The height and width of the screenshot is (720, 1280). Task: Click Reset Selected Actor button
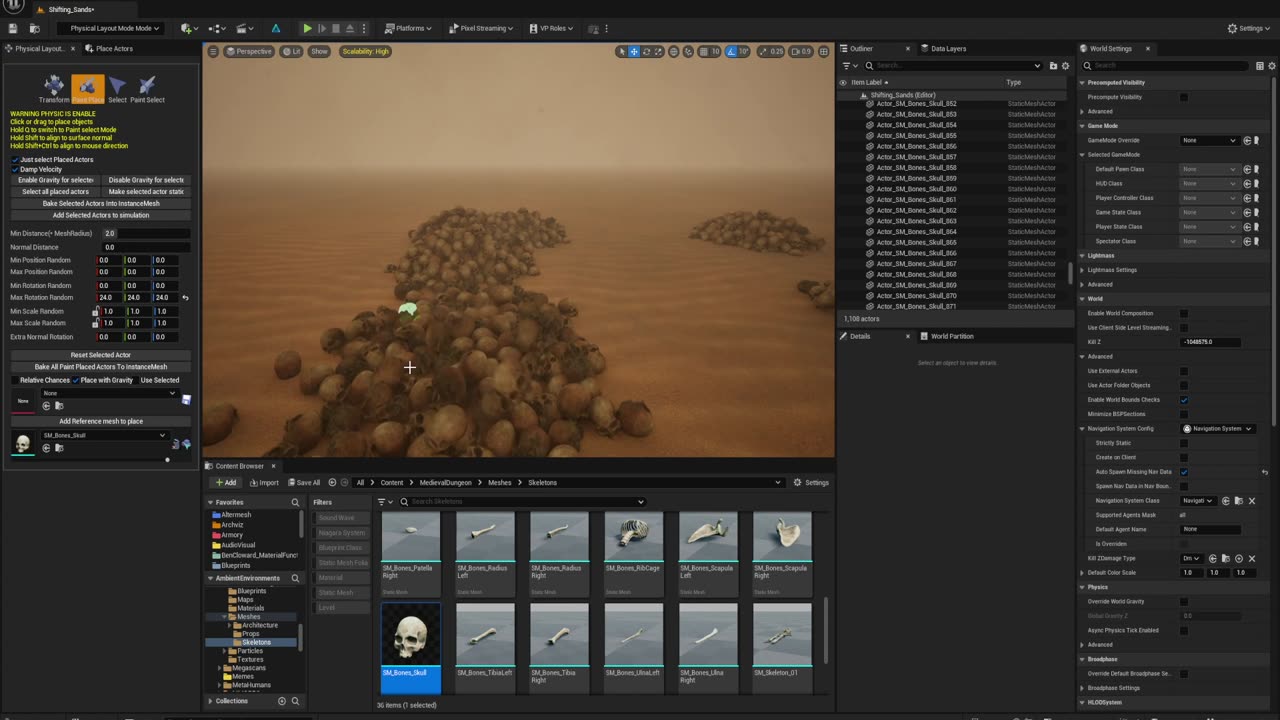(101, 355)
